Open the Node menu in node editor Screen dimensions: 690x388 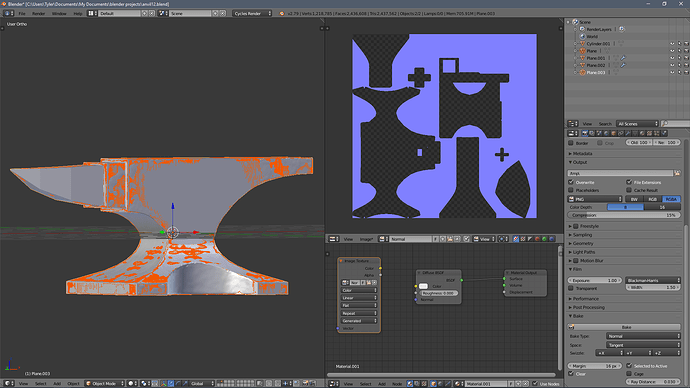tap(397, 384)
